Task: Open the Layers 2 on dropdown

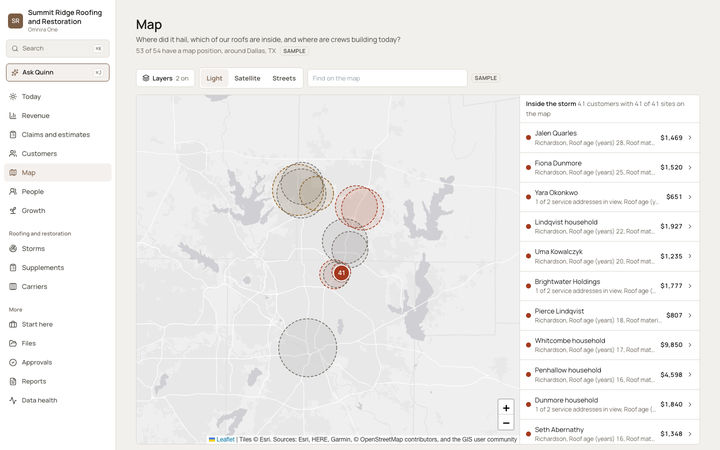Action: (165, 78)
